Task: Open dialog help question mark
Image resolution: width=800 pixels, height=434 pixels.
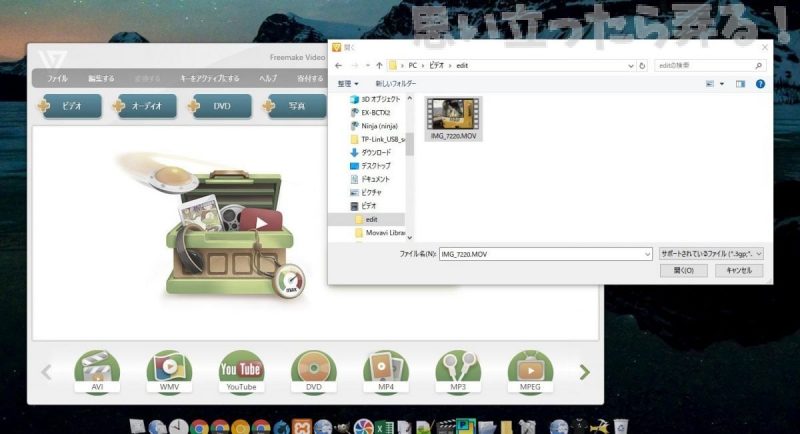Action: [x=760, y=84]
